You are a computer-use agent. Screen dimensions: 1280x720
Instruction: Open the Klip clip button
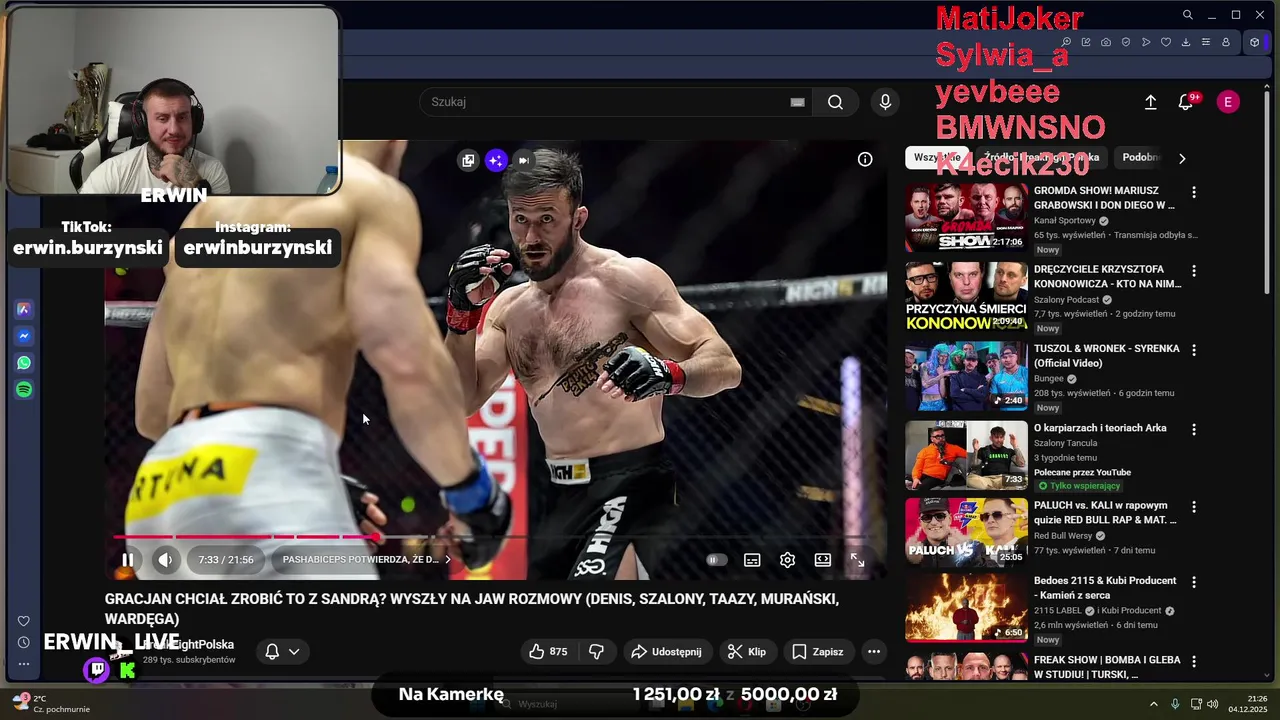pos(747,651)
